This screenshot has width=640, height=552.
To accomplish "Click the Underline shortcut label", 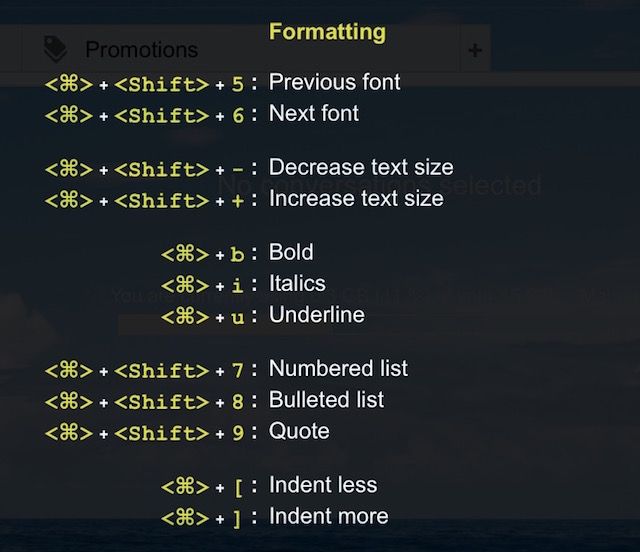I will coord(316,316).
